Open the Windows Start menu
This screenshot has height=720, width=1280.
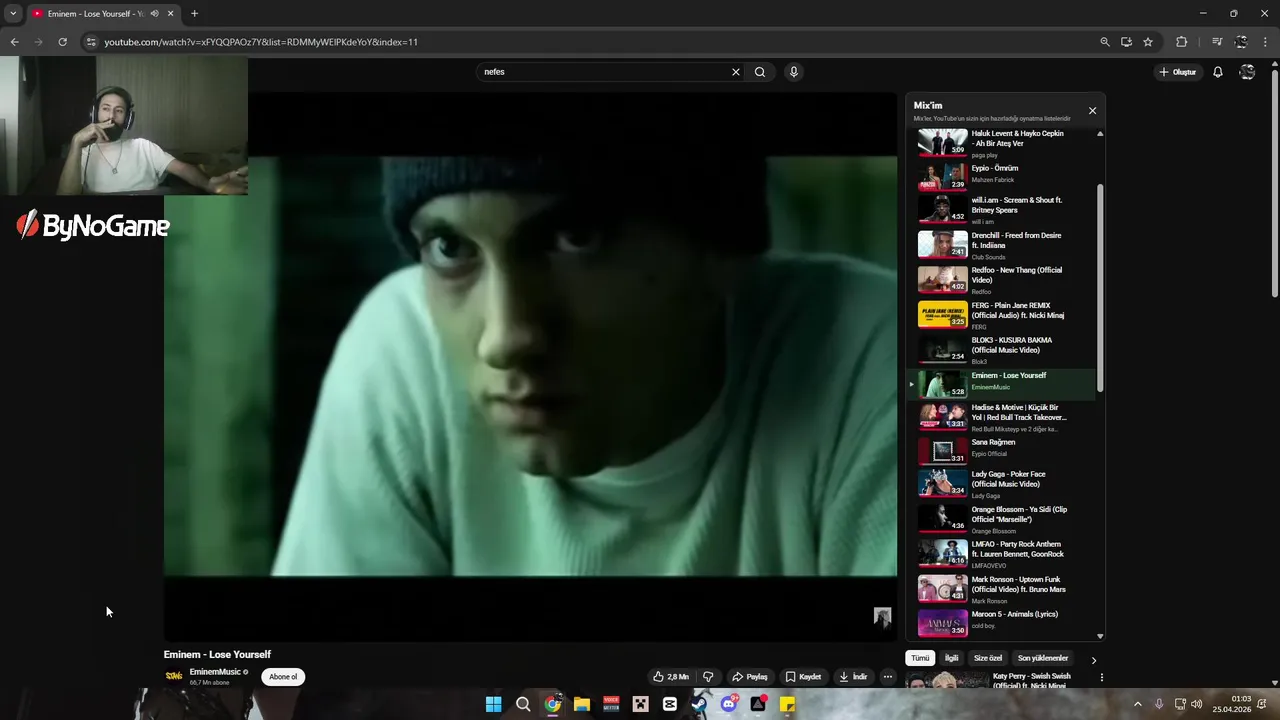click(x=493, y=704)
